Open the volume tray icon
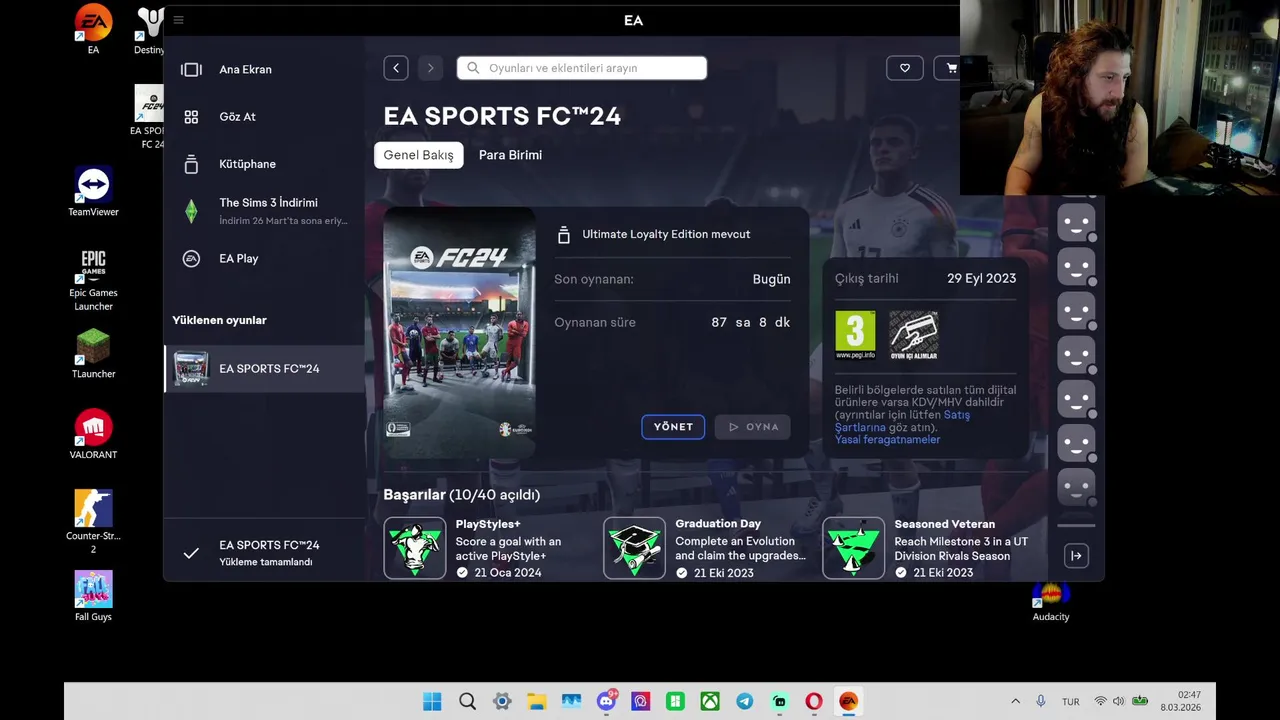Image resolution: width=1280 pixels, height=720 pixels. 1119,702
